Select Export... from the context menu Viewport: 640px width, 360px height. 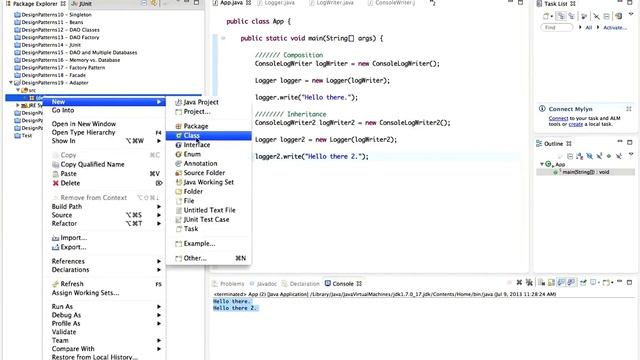104,247
